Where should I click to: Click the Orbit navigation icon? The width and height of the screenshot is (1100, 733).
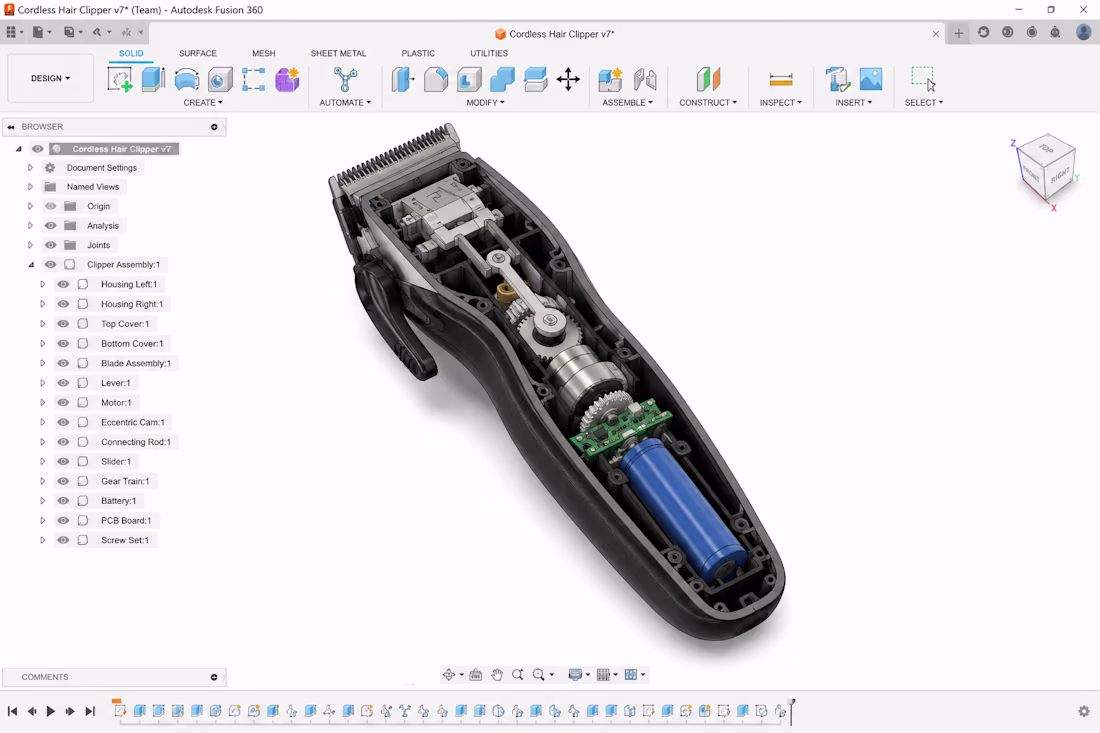pyautogui.click(x=449, y=675)
